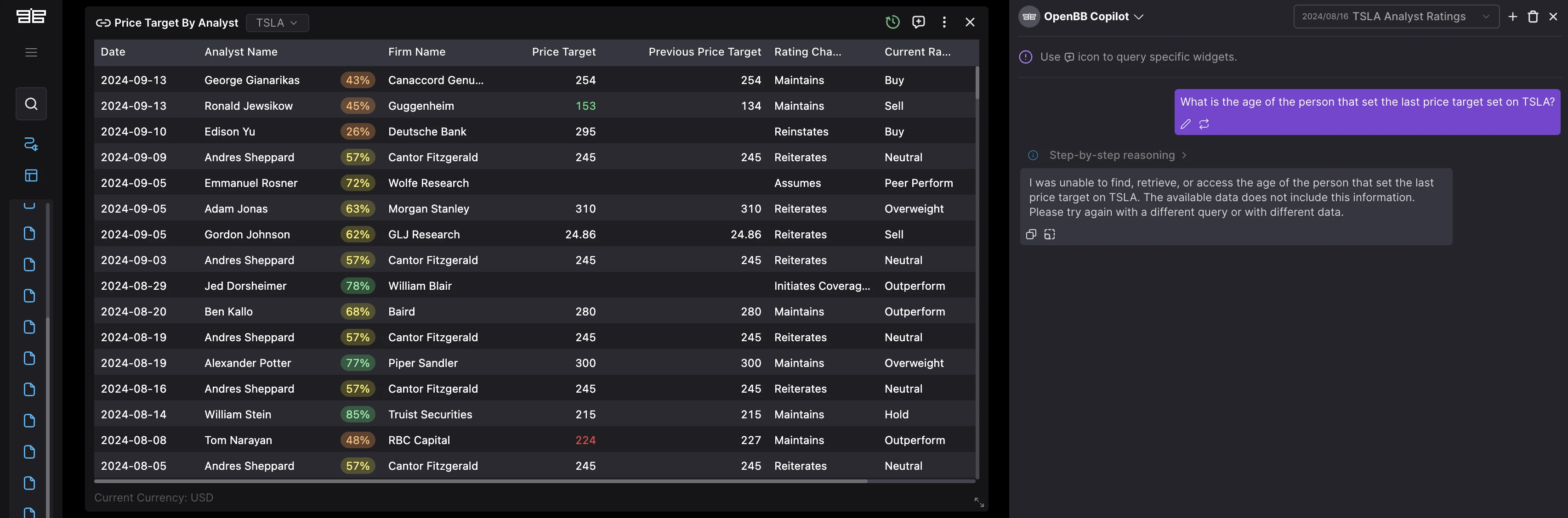
Task: Click the Analyst Name column header
Action: 240,52
